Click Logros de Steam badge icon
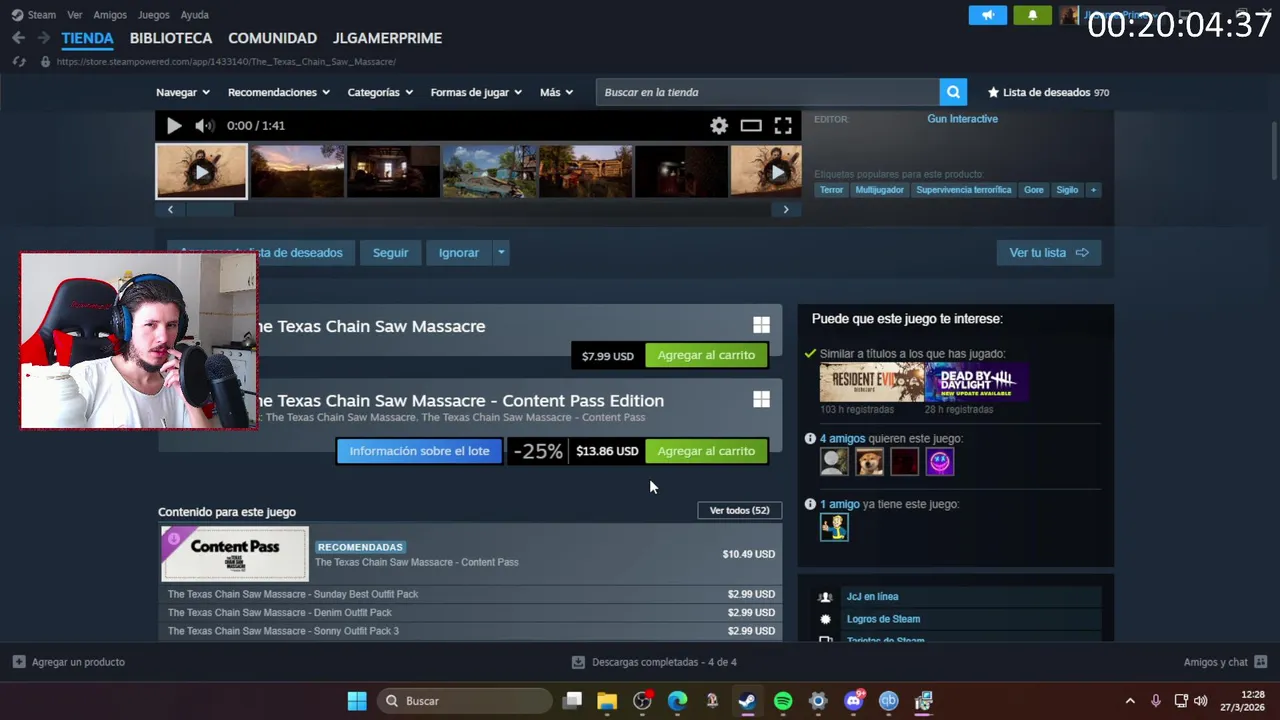This screenshot has width=1280, height=720. [825, 619]
